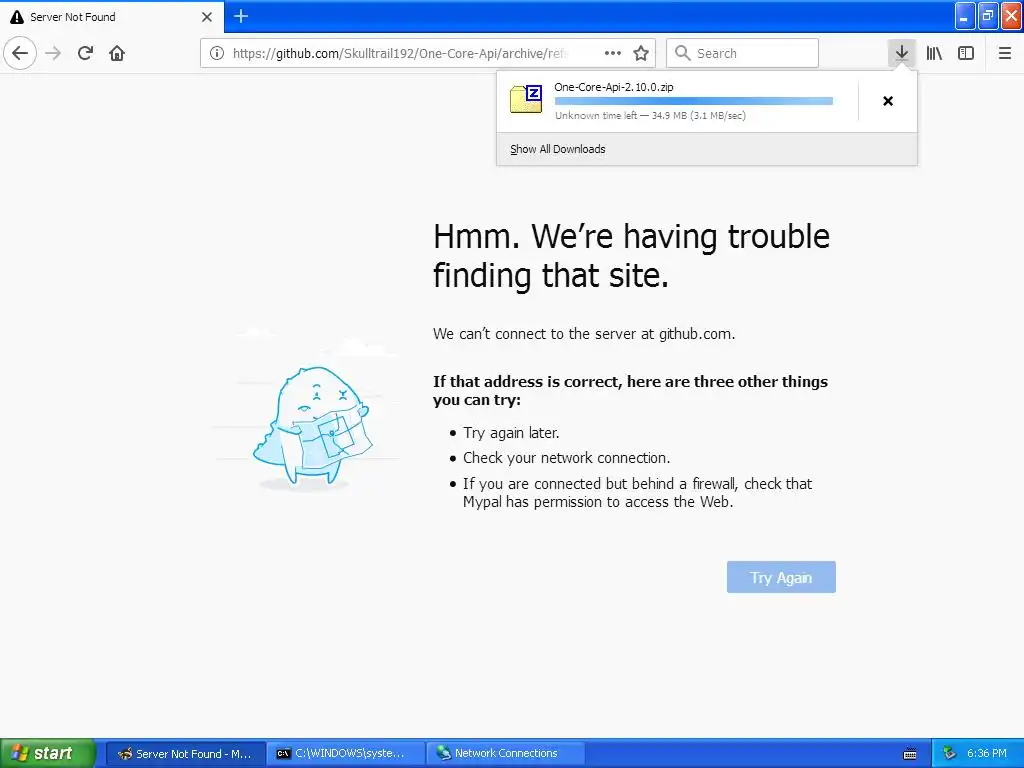Viewport: 1024px width, 768px height.
Task: Cancel the One-Core-Api download
Action: click(888, 101)
